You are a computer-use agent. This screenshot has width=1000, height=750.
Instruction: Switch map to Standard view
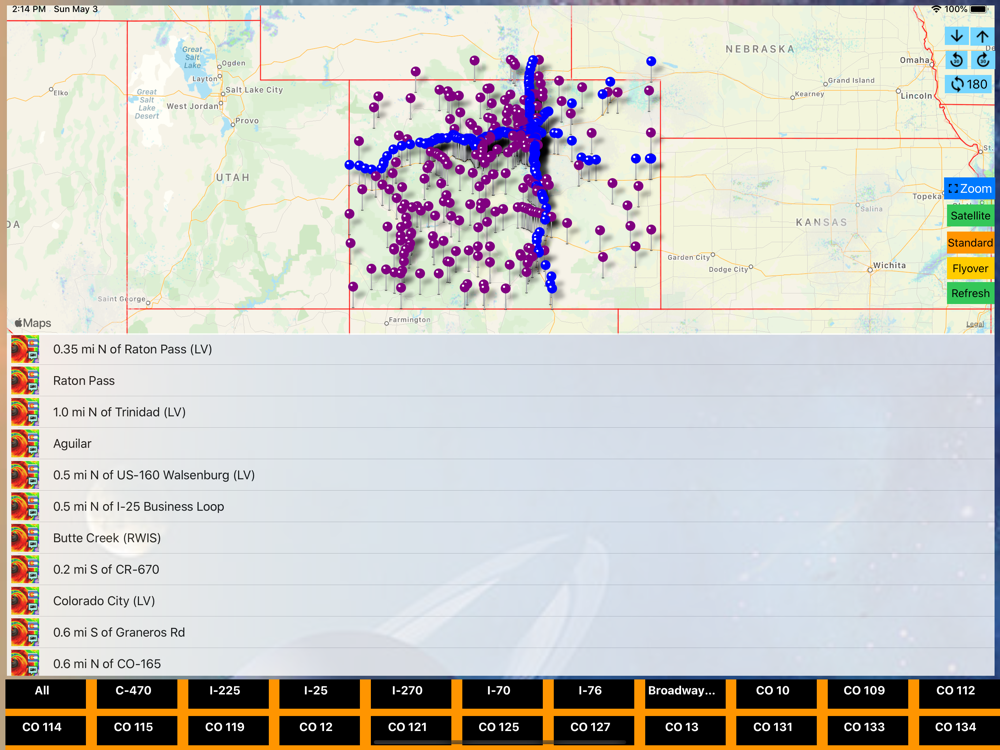pyautogui.click(x=970, y=242)
